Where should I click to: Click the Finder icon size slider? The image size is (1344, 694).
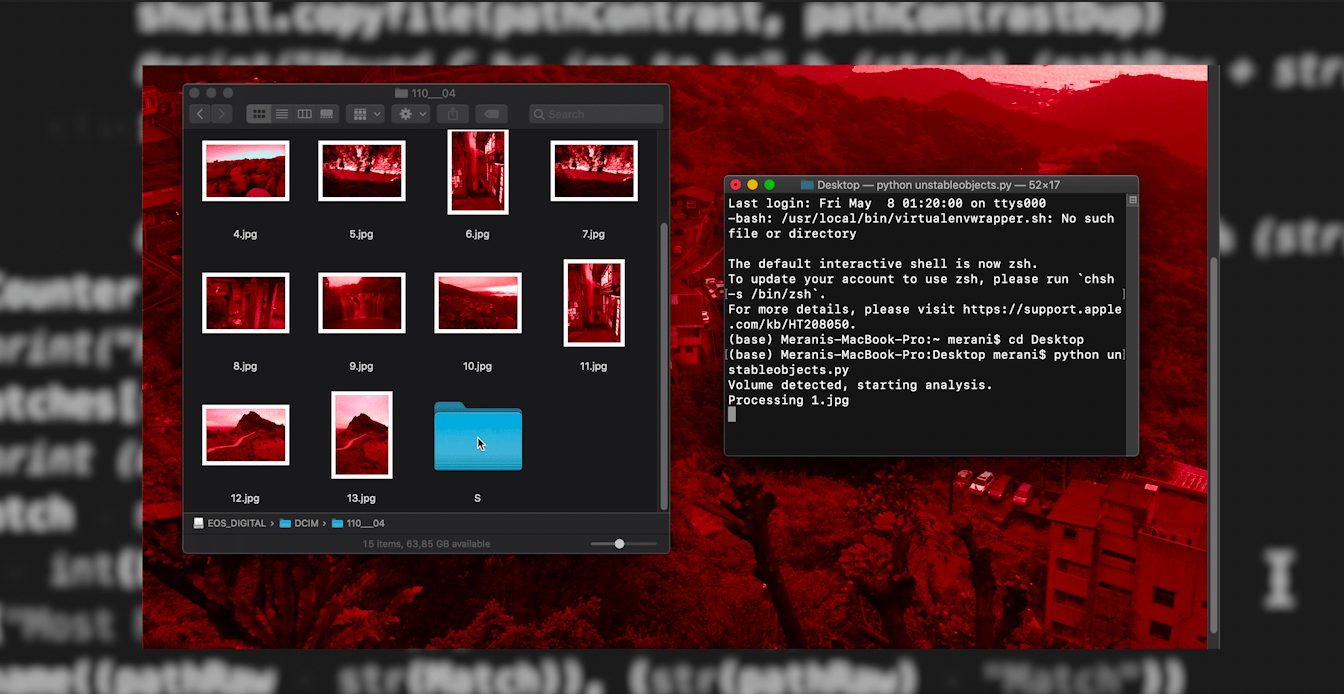619,544
